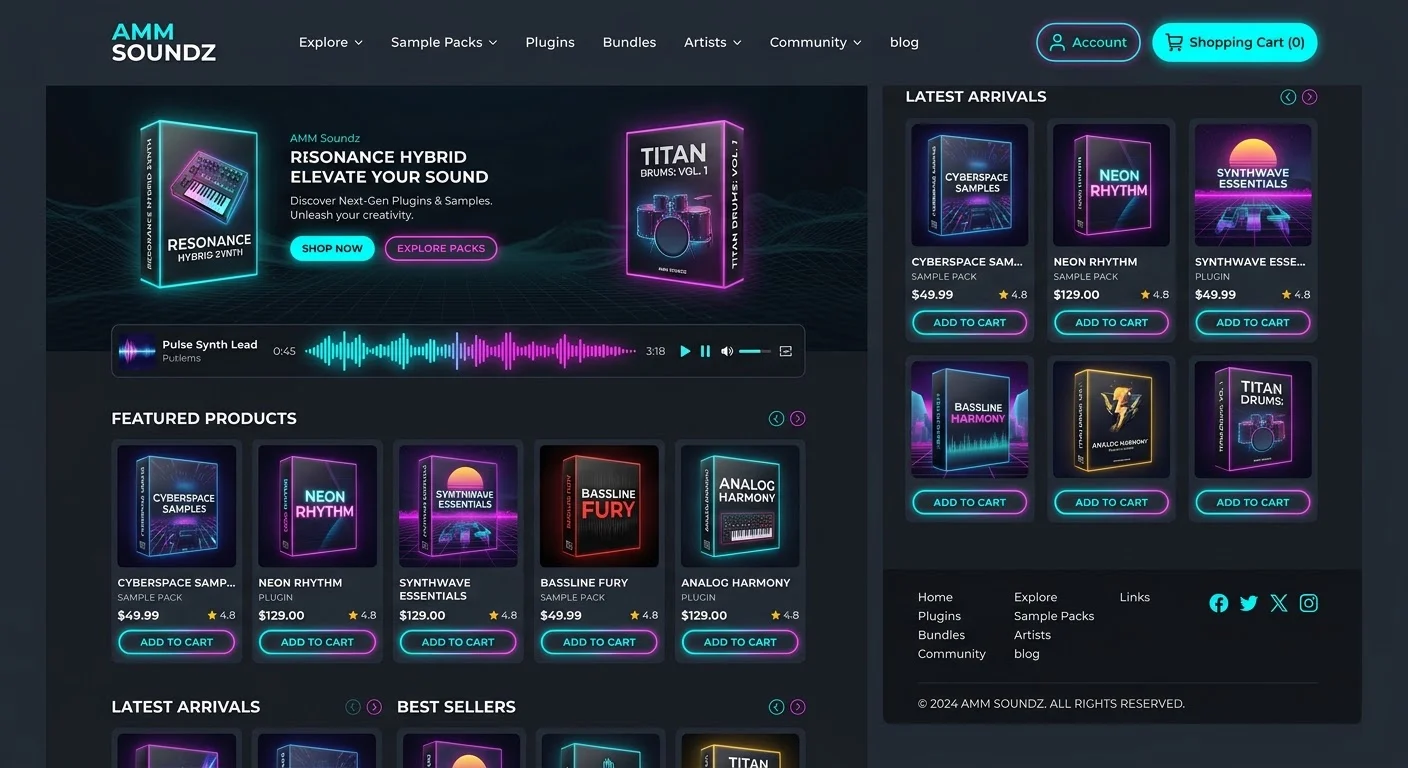This screenshot has height=768, width=1408.
Task: Open the Instagram icon
Action: pos(1309,603)
